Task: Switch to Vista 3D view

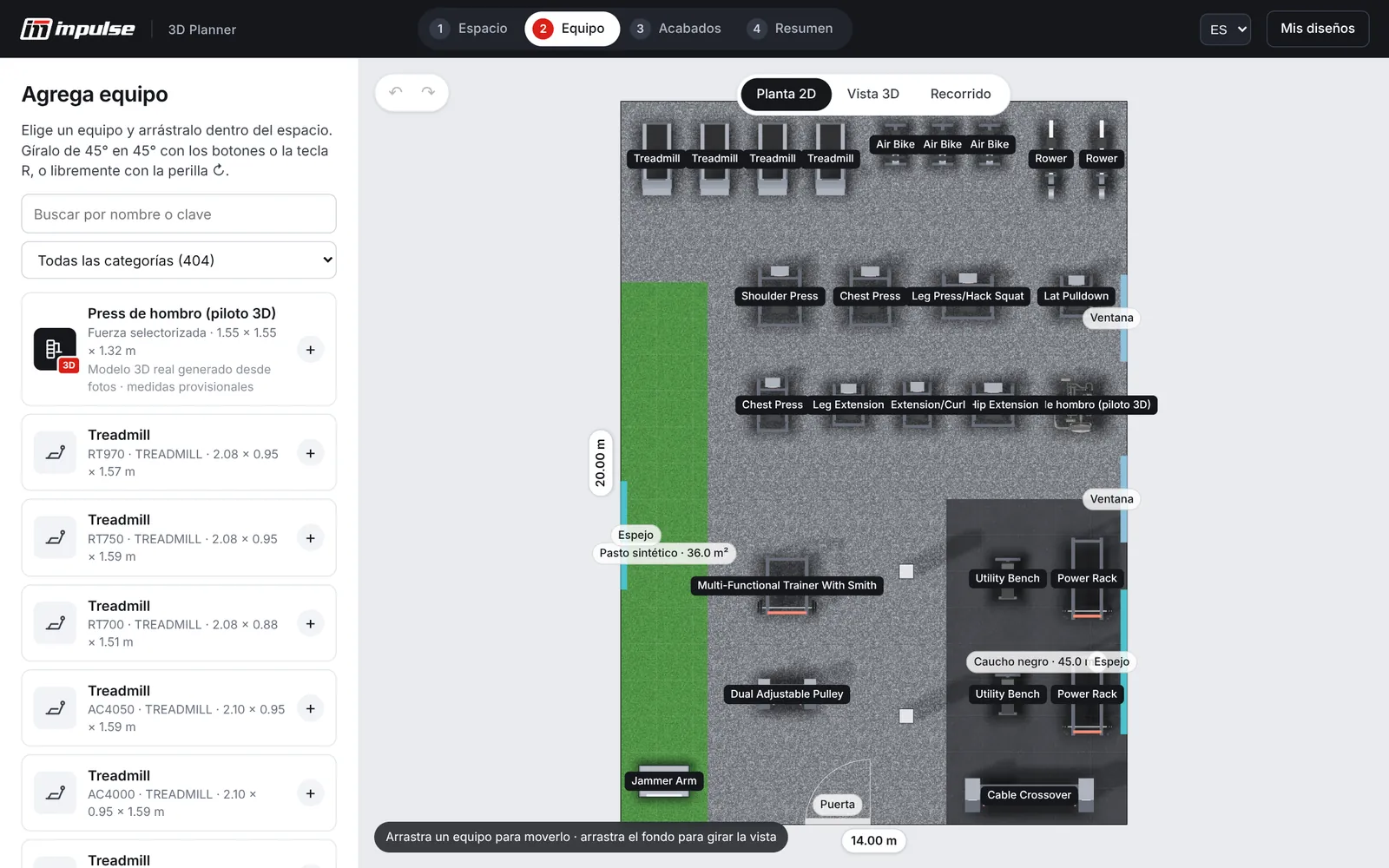Action: tap(872, 94)
